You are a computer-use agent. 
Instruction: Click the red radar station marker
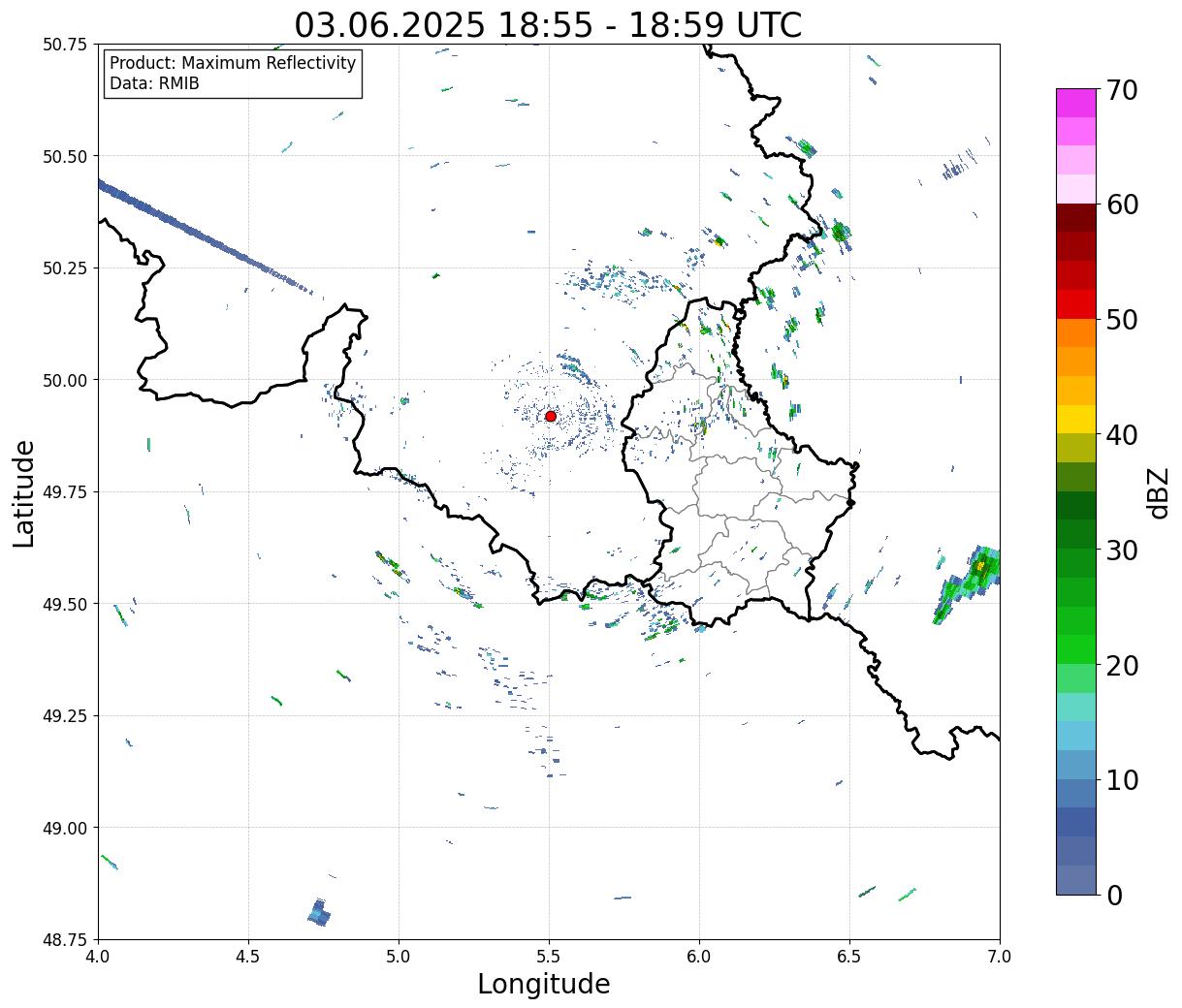click(x=551, y=416)
